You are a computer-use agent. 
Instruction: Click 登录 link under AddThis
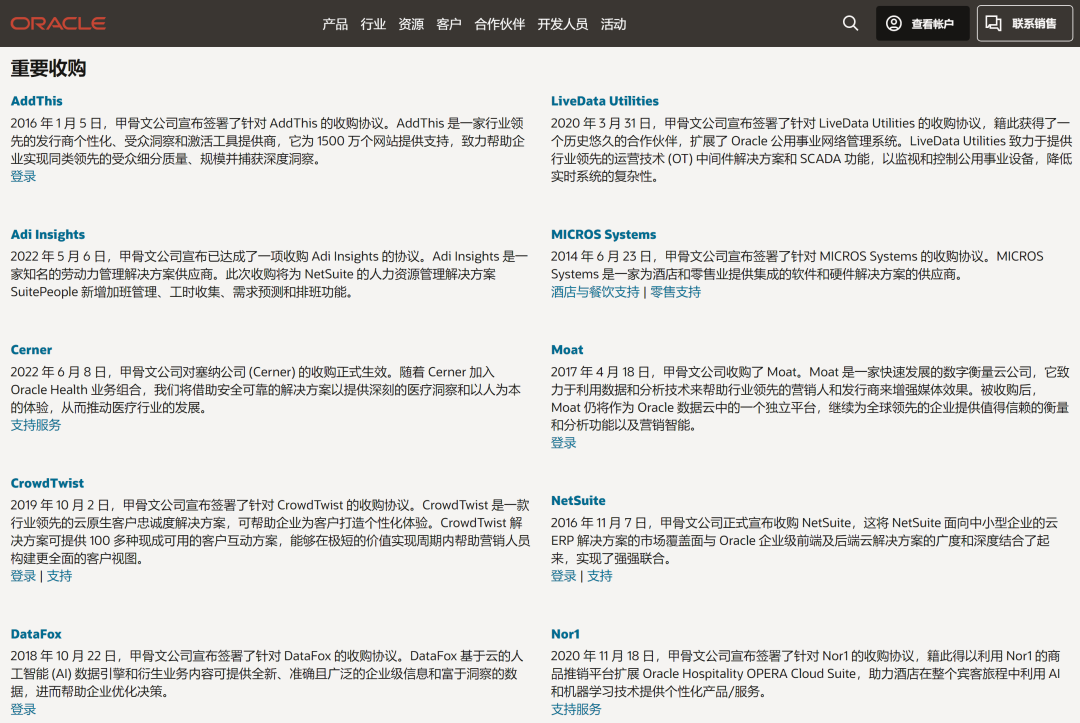[x=23, y=176]
